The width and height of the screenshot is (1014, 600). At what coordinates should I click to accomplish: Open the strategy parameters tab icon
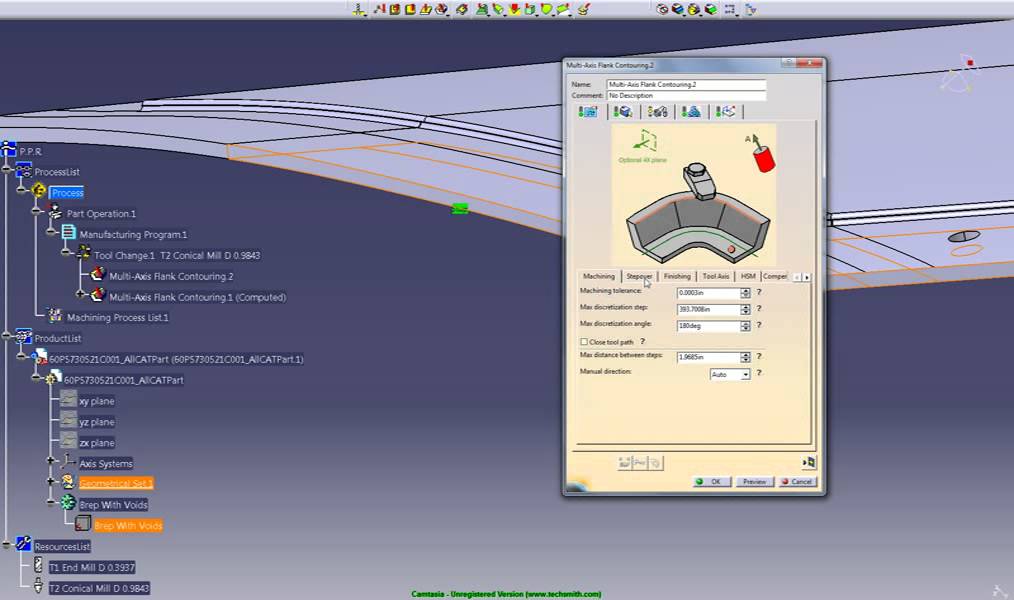tap(588, 111)
